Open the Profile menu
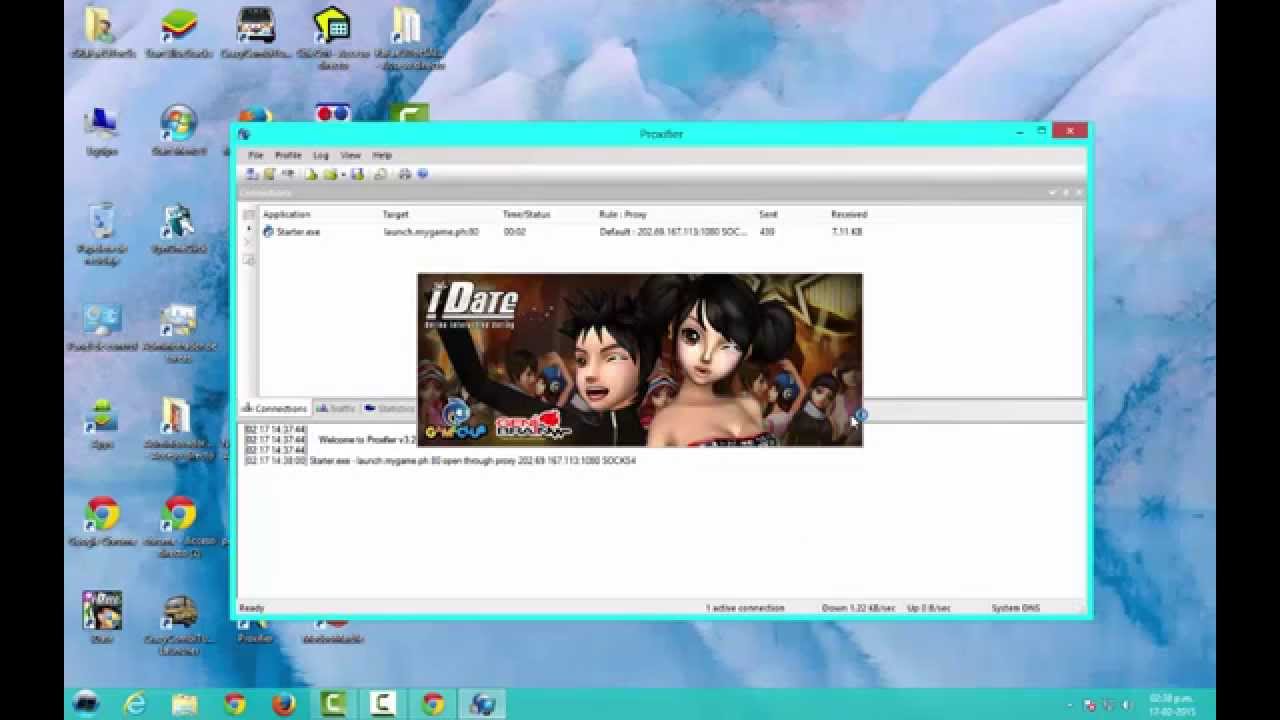Image resolution: width=1280 pixels, height=720 pixels. (x=288, y=155)
